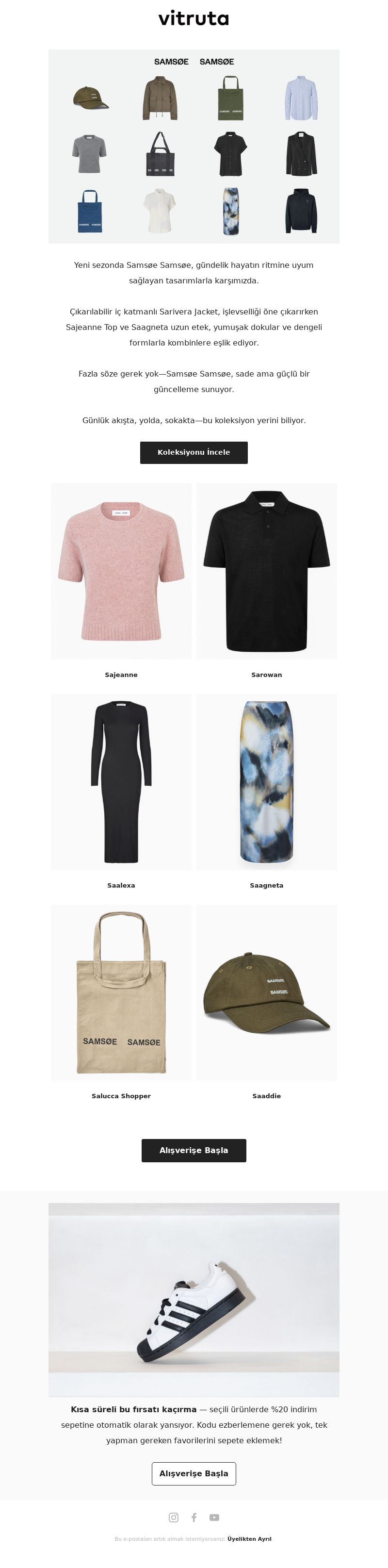This screenshot has height=1568, width=388.
Task: Click the Adidas sneaker promo image
Action: click(x=194, y=1300)
